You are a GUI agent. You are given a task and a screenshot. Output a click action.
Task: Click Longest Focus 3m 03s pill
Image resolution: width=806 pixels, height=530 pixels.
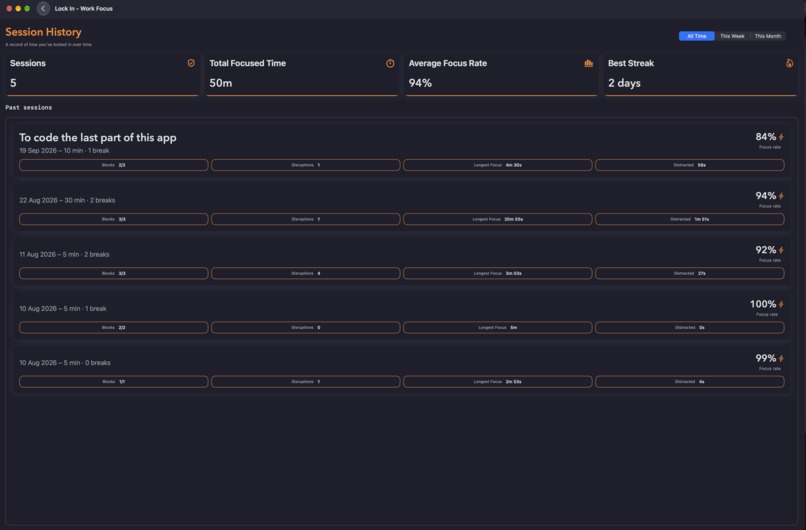coord(498,273)
